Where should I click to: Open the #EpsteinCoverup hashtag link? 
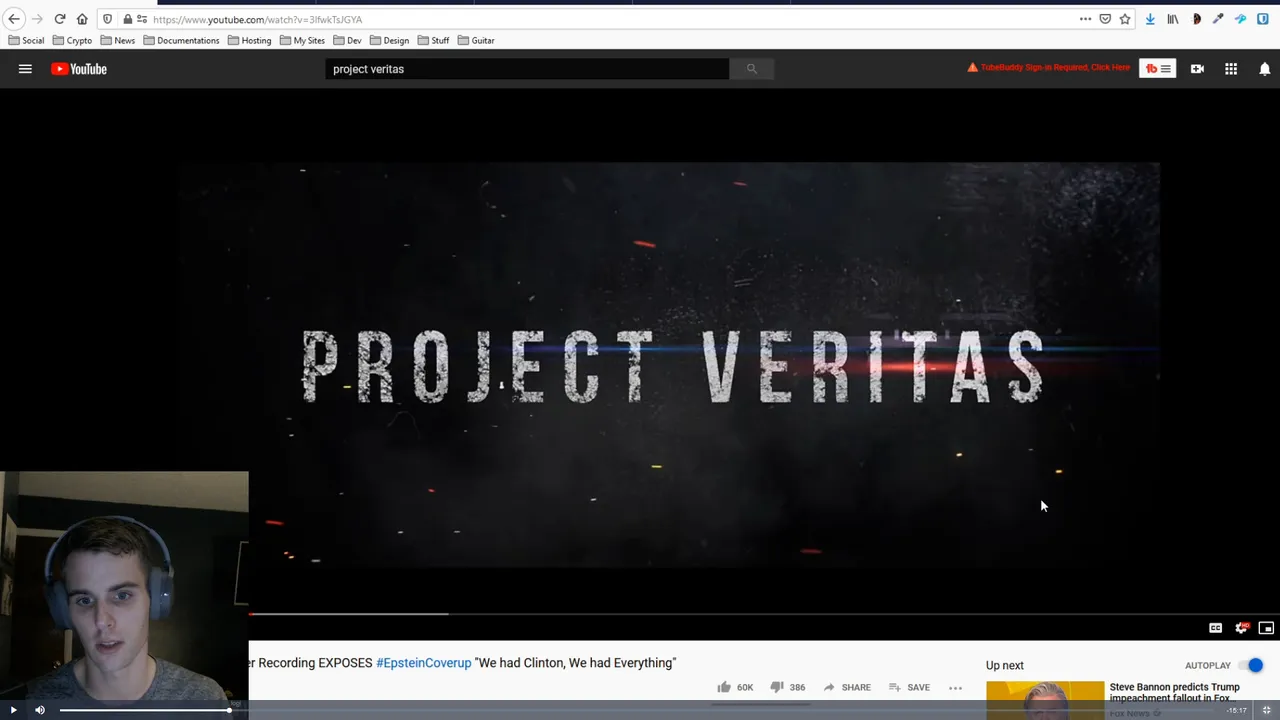click(x=423, y=663)
